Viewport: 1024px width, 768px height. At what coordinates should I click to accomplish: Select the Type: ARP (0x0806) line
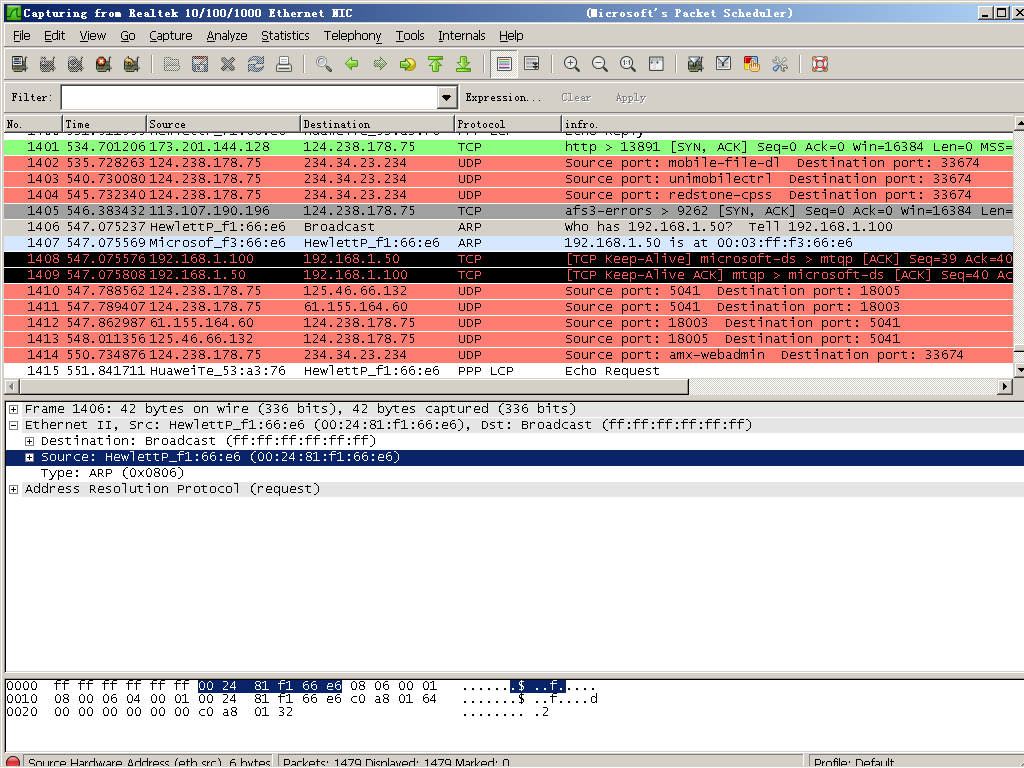point(112,473)
